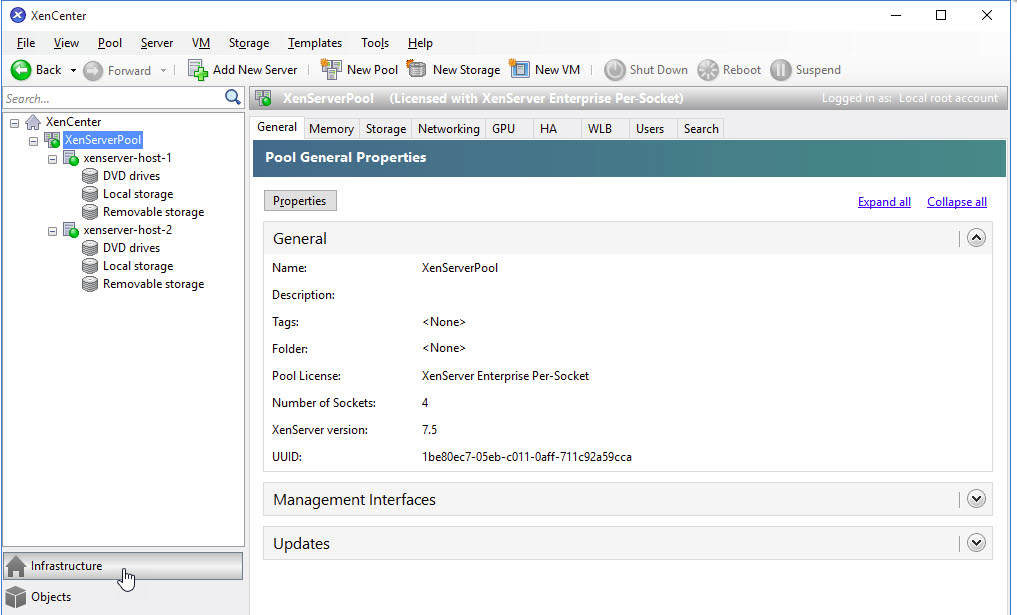
Task: Click the Add New Server icon
Action: (x=198, y=69)
